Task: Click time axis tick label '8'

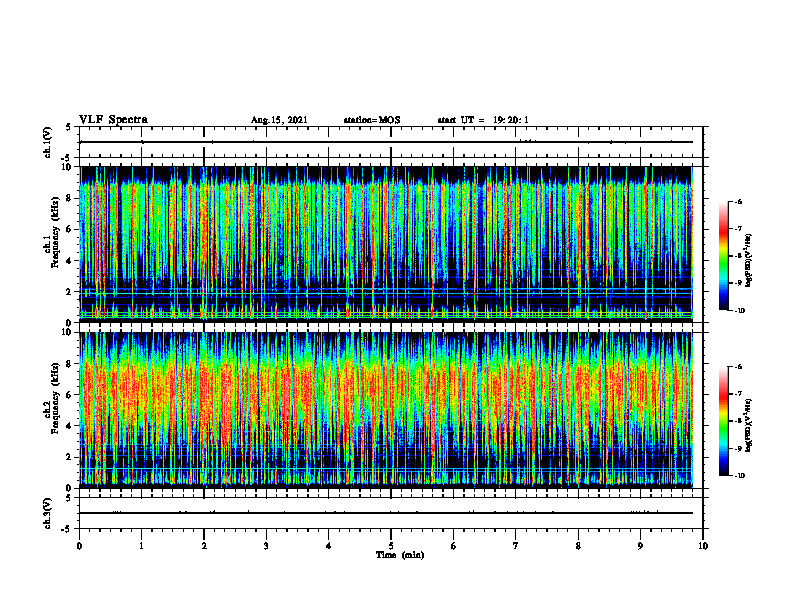Action: point(578,546)
